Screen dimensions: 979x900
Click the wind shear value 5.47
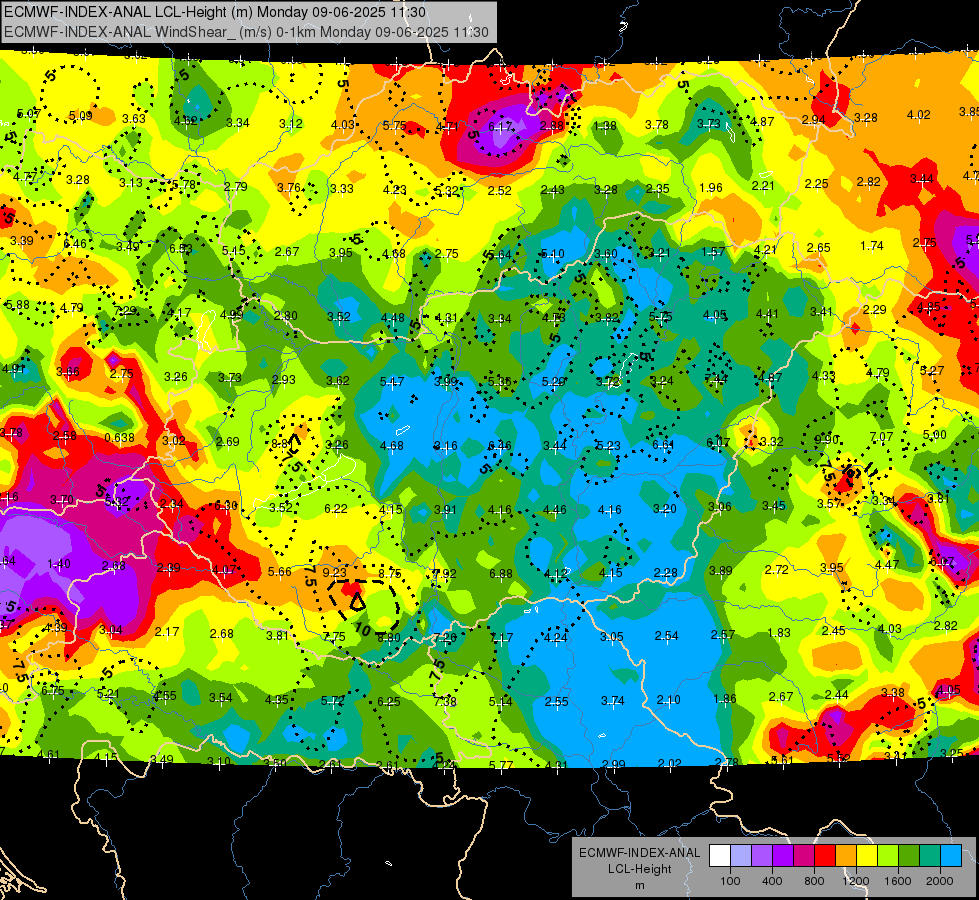click(x=392, y=381)
